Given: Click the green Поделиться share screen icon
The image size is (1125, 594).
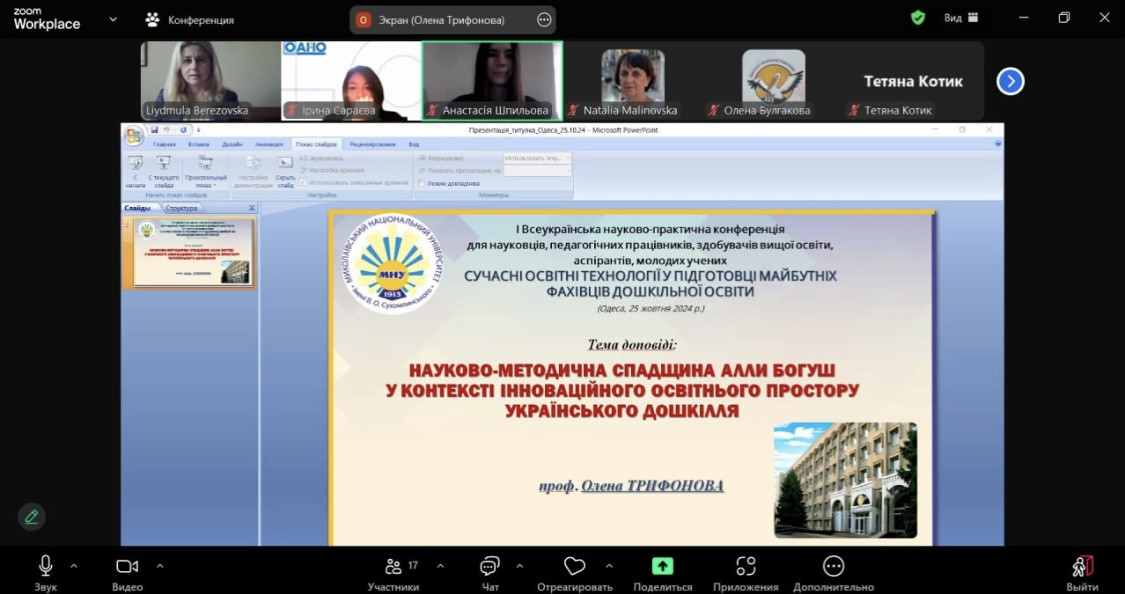Looking at the screenshot, I should tap(662, 566).
